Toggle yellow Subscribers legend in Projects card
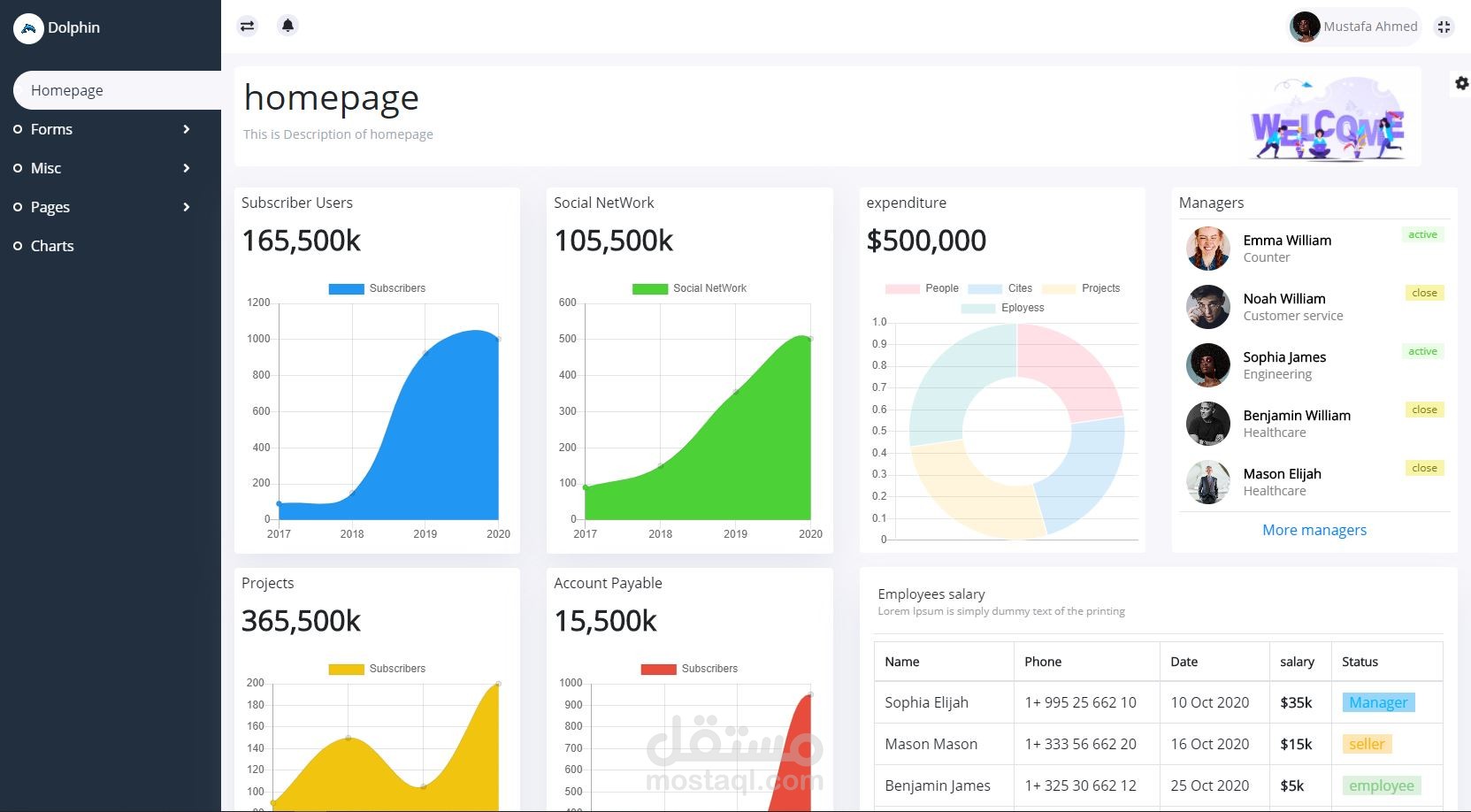The height and width of the screenshot is (812, 1471). 377,669
